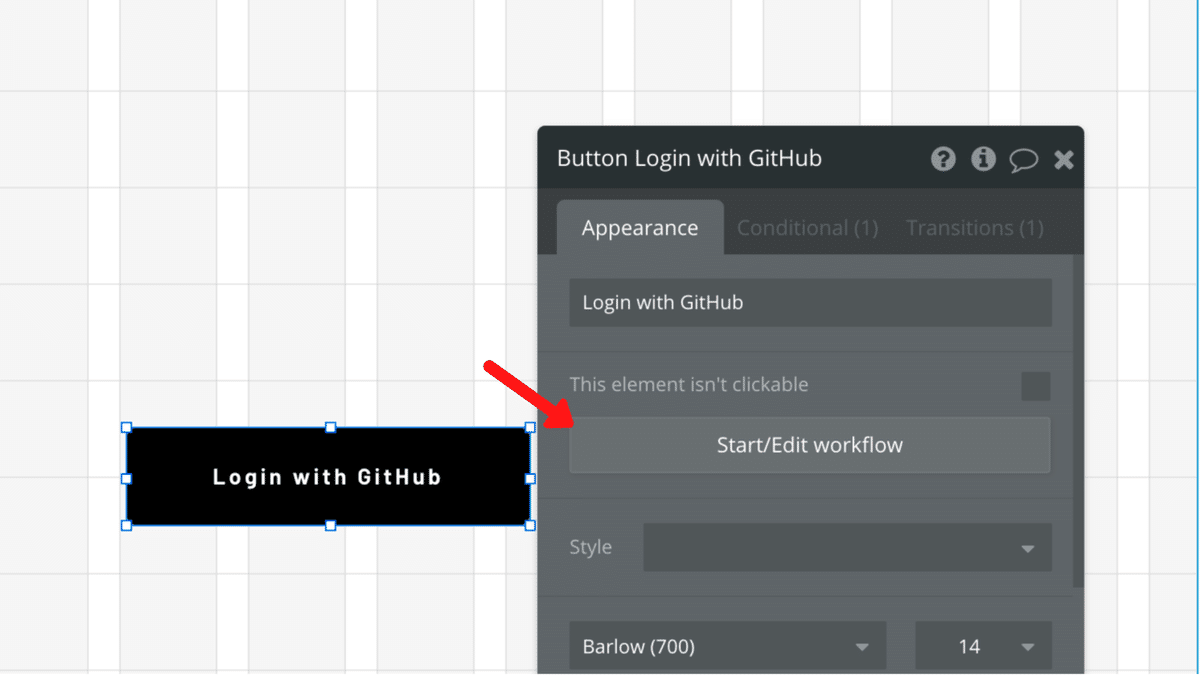Screen dimensions: 1200x675
Task: Click the bottom-right resize handle of the button
Action: [530, 525]
